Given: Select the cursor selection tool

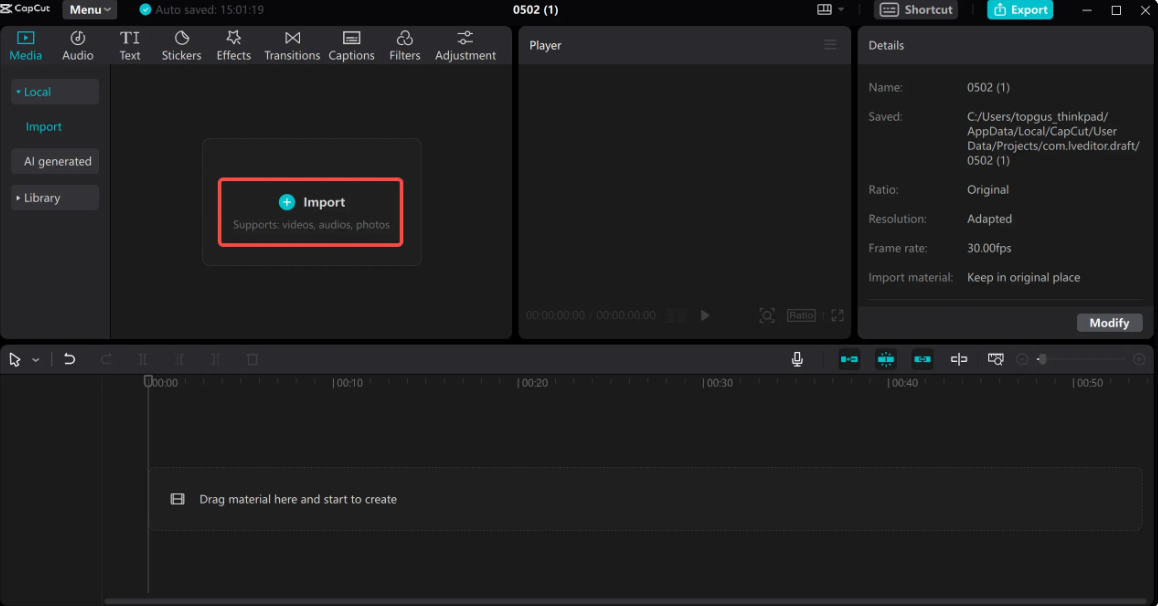Looking at the screenshot, I should point(13,359).
